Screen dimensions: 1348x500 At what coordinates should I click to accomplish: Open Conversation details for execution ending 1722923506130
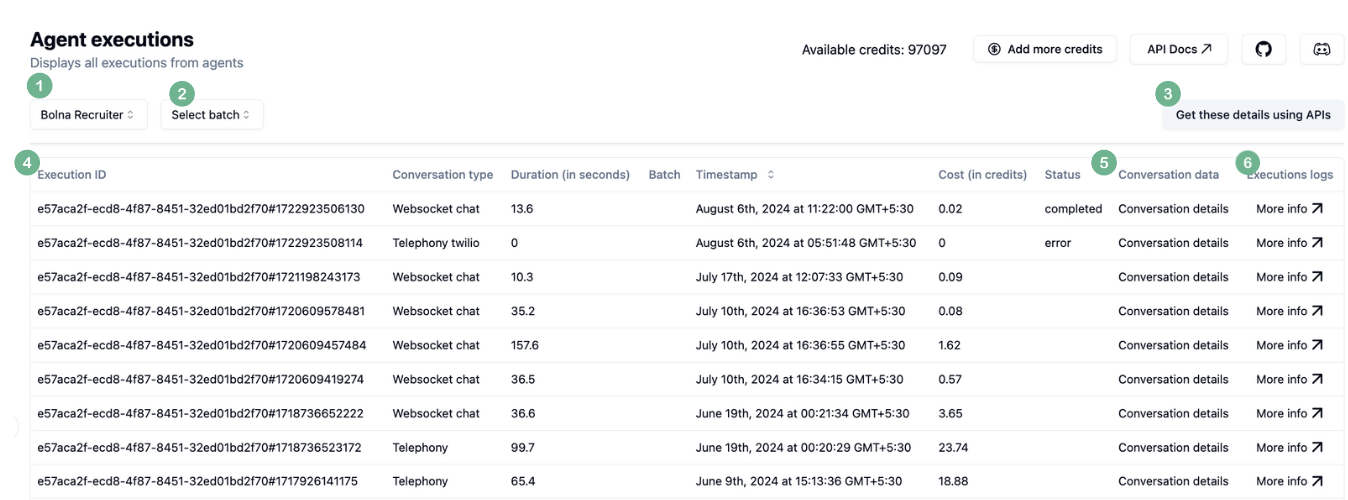coord(1173,209)
